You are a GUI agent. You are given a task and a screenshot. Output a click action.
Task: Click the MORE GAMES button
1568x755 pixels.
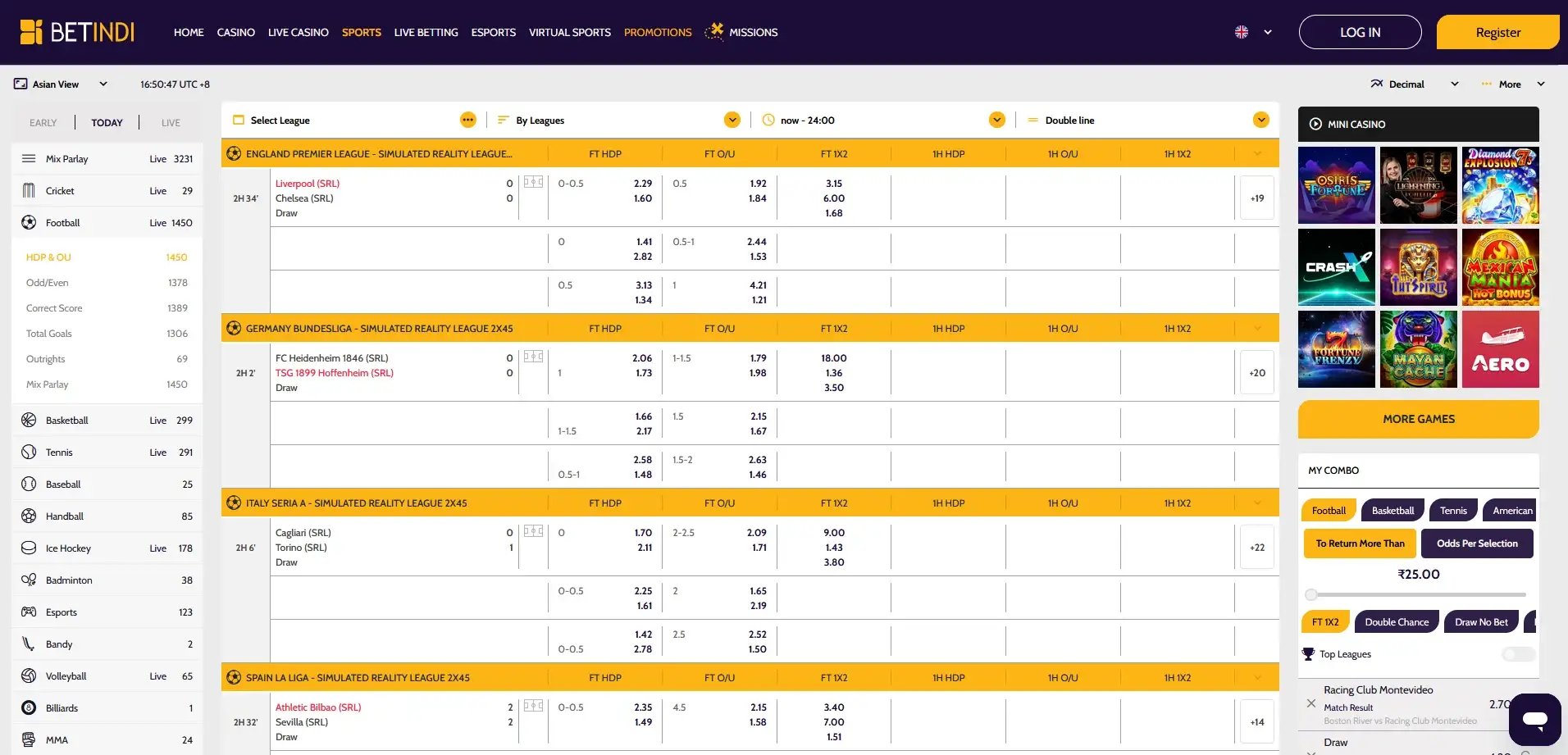click(1418, 419)
